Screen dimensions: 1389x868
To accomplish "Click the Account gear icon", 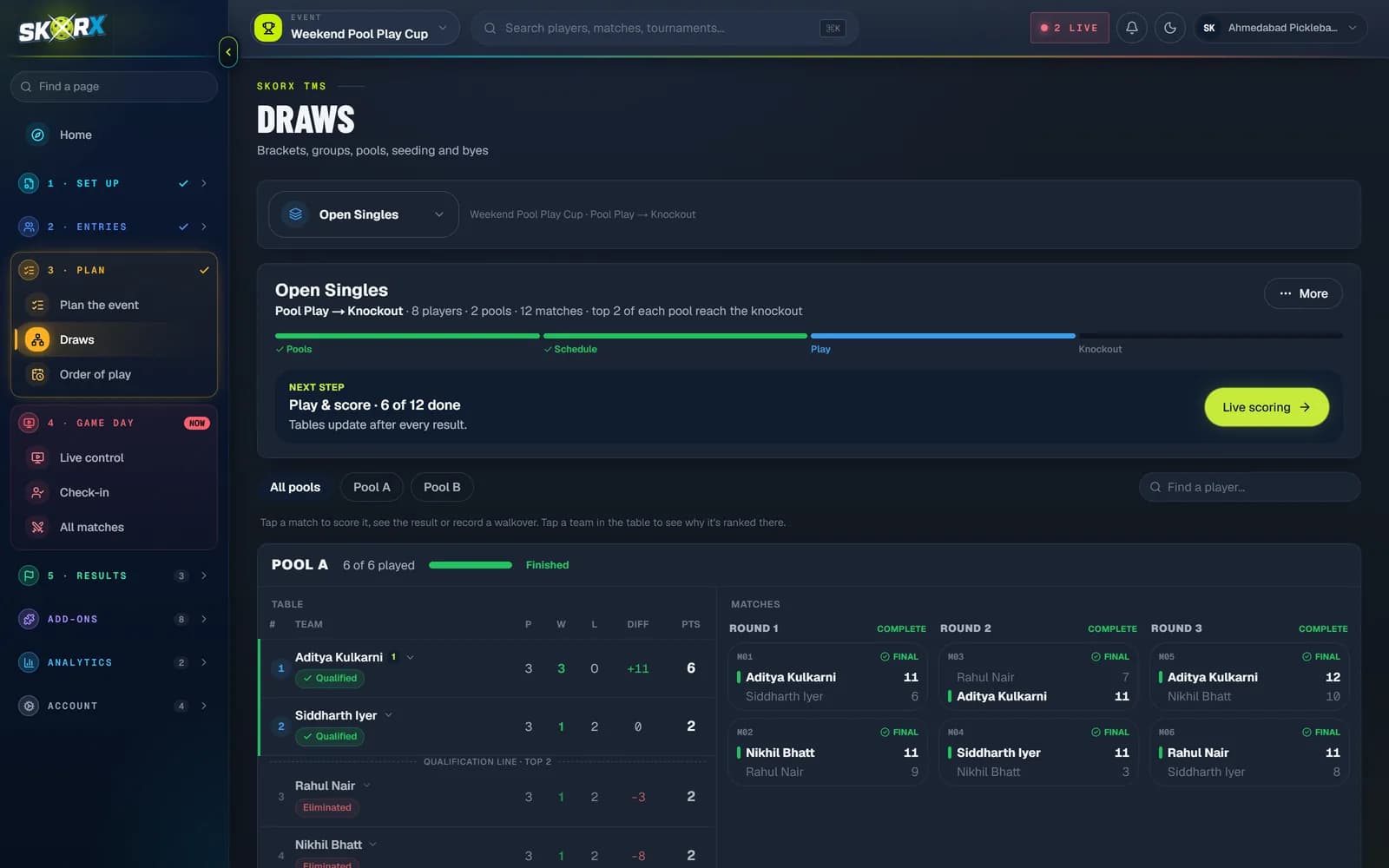I will [29, 706].
